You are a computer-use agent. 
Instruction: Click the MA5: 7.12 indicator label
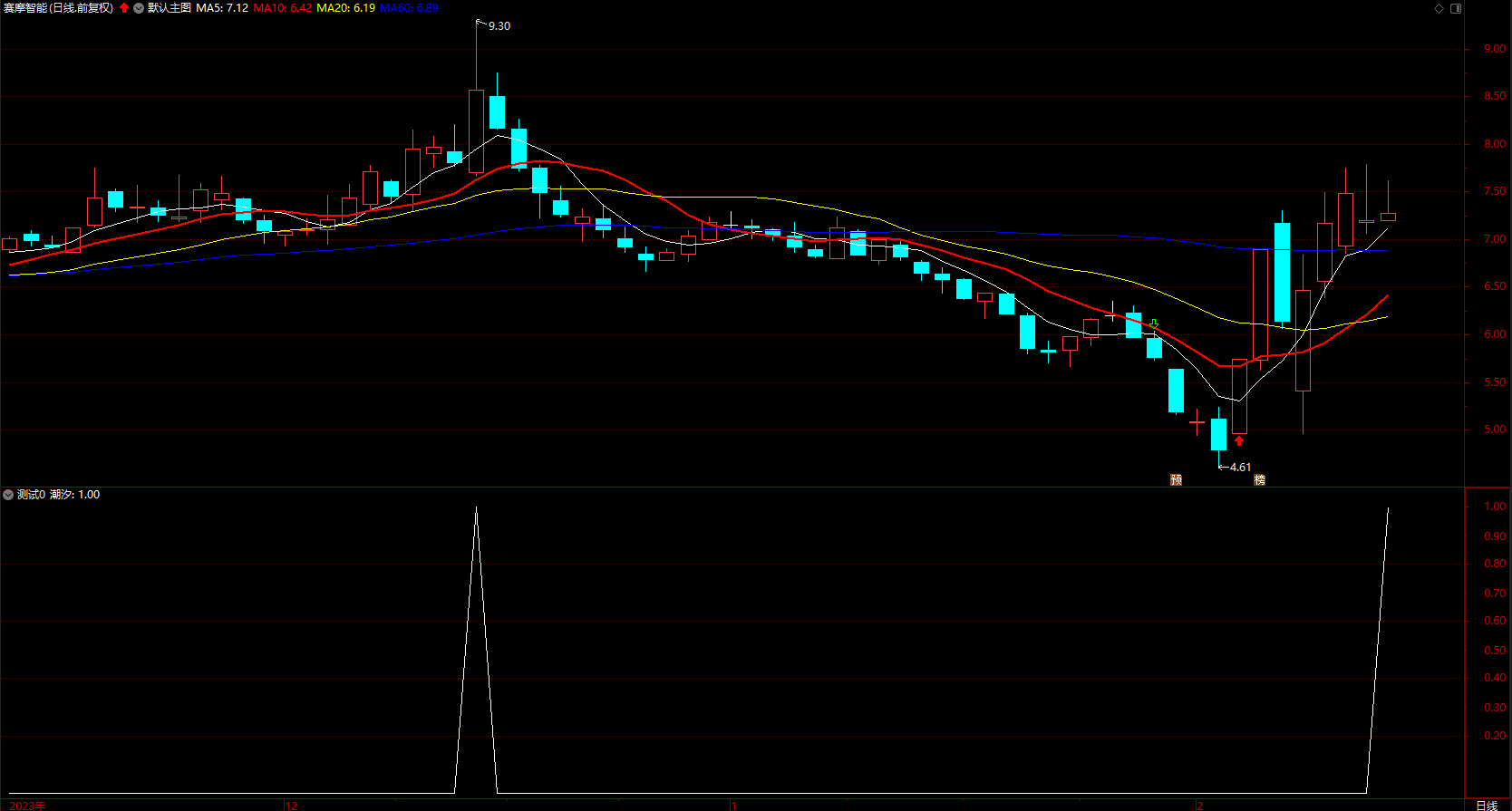tap(222, 8)
